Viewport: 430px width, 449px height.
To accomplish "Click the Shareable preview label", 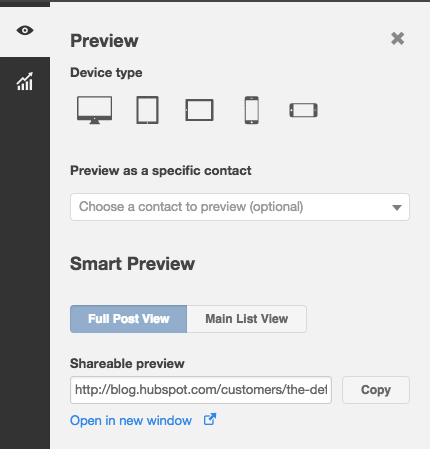I will 127,364.
